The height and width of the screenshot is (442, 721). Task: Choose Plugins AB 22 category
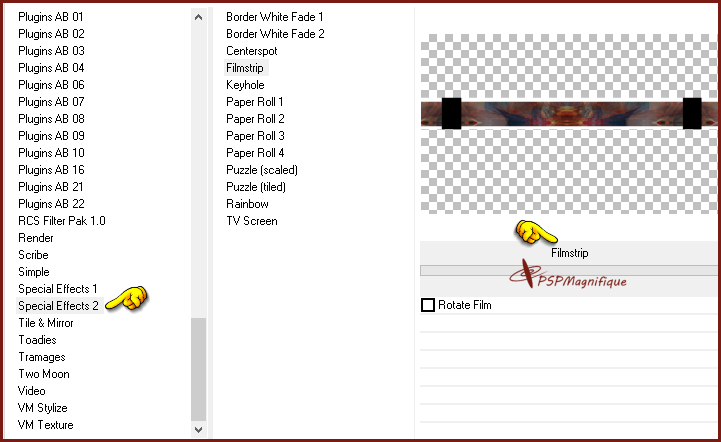(51, 204)
